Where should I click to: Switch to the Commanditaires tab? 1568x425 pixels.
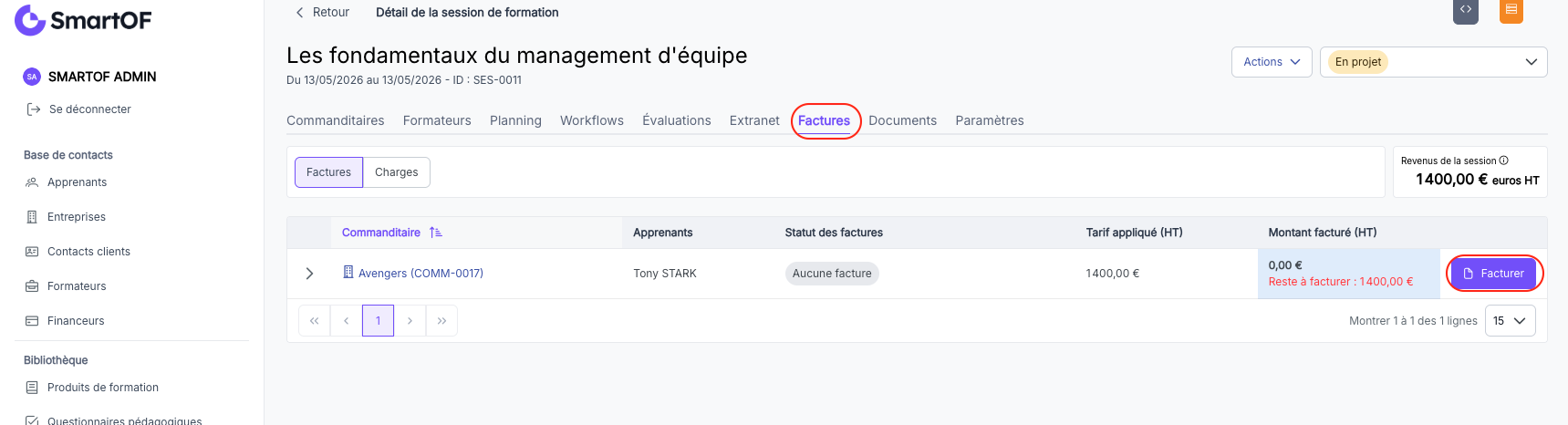pyautogui.click(x=335, y=120)
